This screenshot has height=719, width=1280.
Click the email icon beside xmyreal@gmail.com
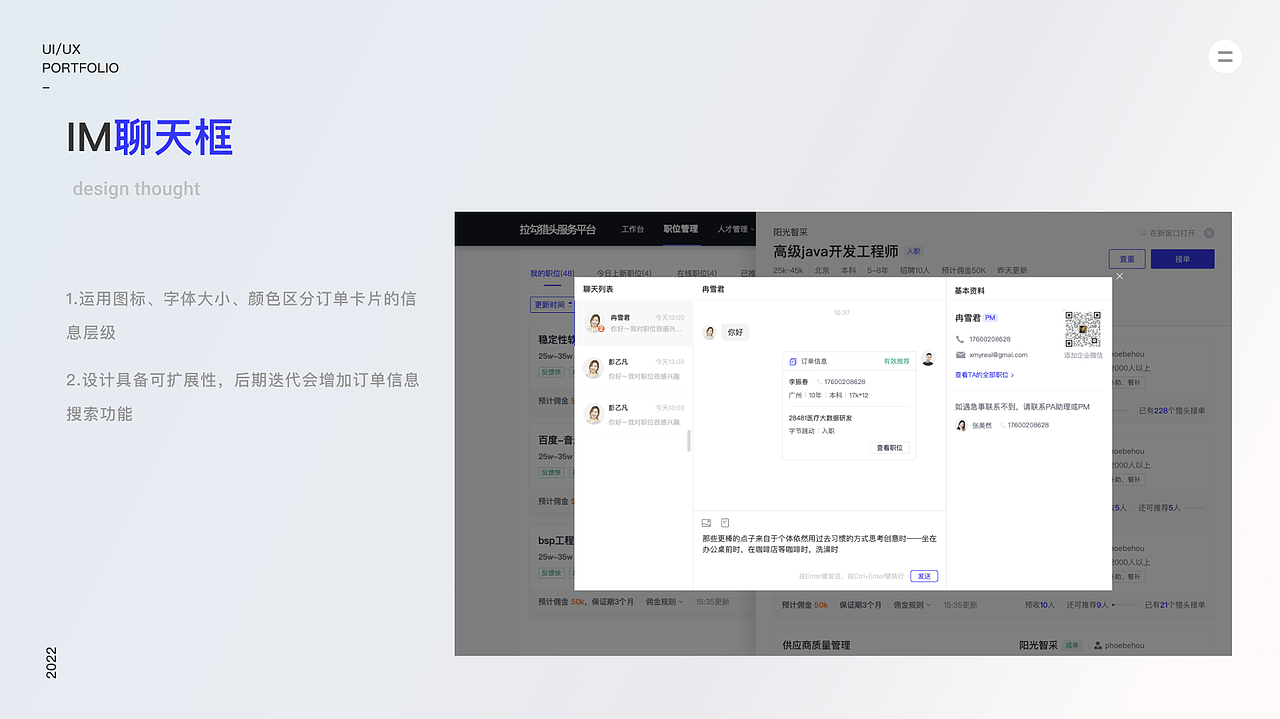[x=960, y=355]
